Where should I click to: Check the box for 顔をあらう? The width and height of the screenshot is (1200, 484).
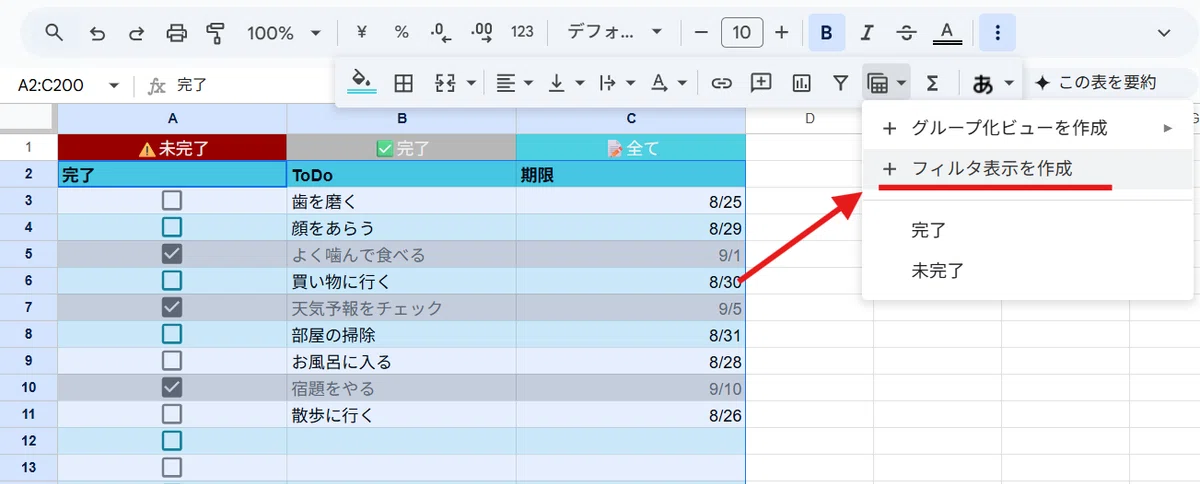pyautogui.click(x=172, y=227)
